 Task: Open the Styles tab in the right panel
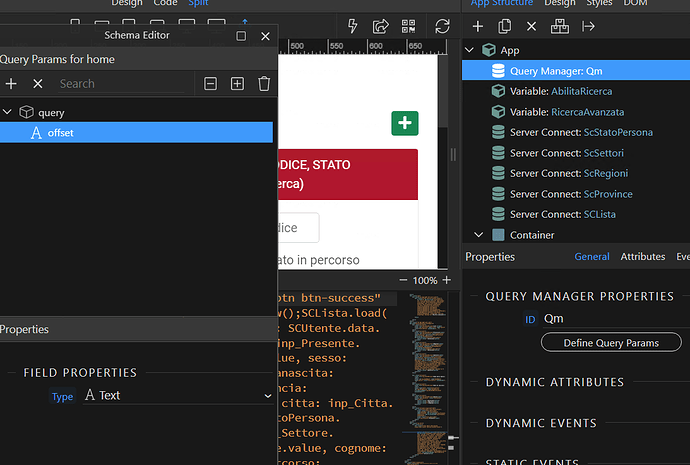tap(599, 3)
